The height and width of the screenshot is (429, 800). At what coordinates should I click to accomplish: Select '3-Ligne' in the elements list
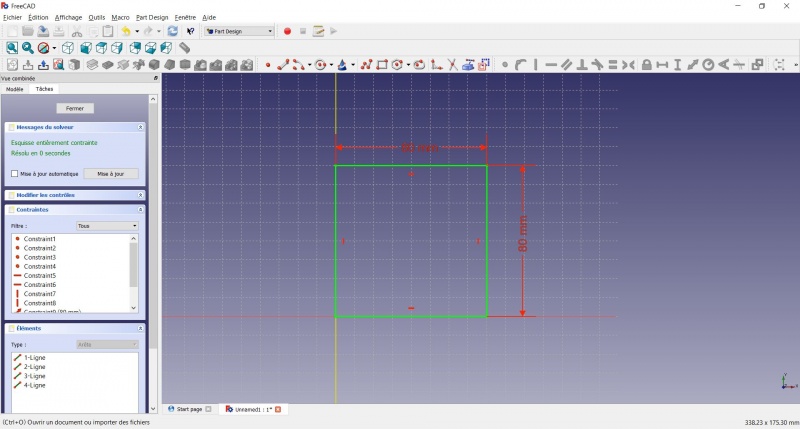34,376
